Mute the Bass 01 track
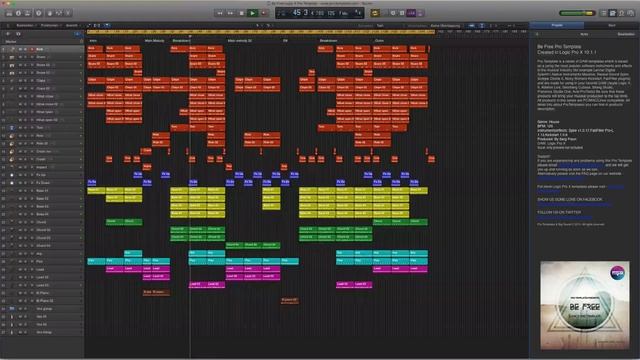Viewport: 640px width, 360px height. point(20,191)
